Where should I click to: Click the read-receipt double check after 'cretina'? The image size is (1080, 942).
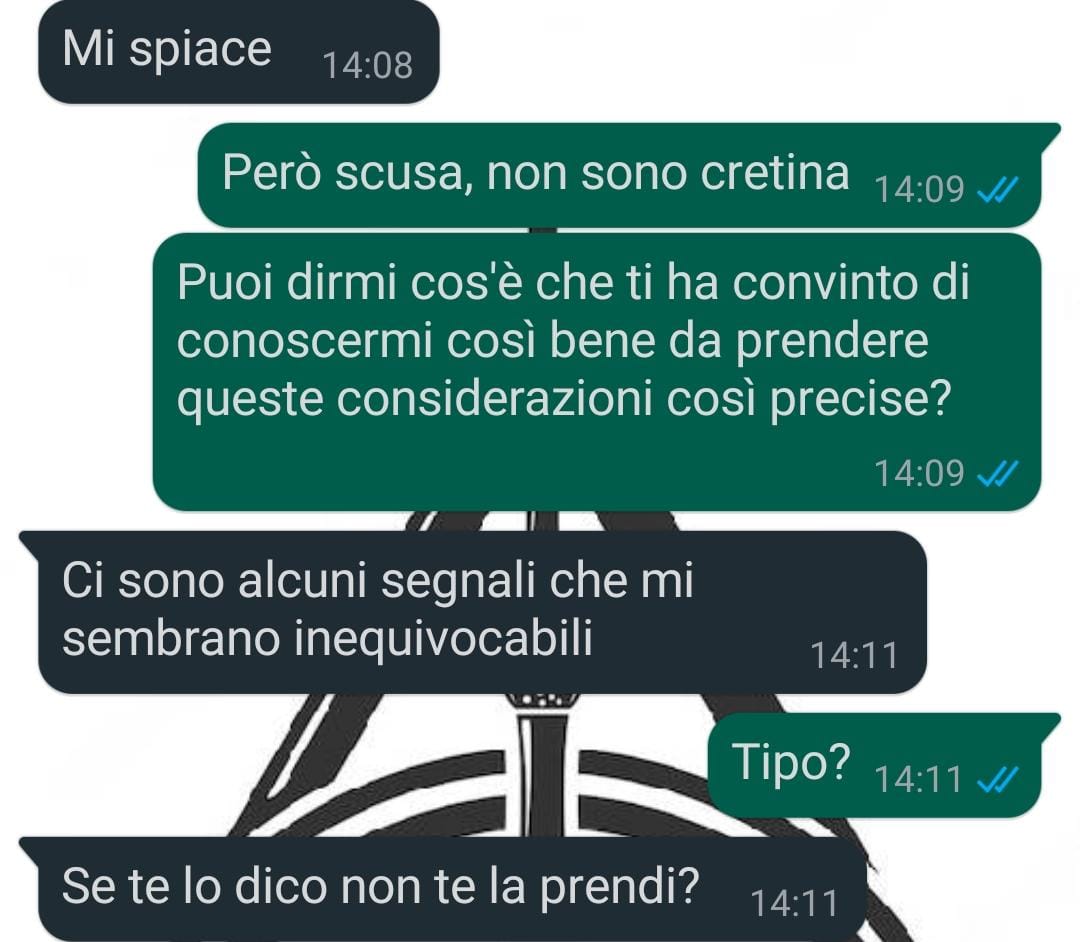tap(998, 189)
